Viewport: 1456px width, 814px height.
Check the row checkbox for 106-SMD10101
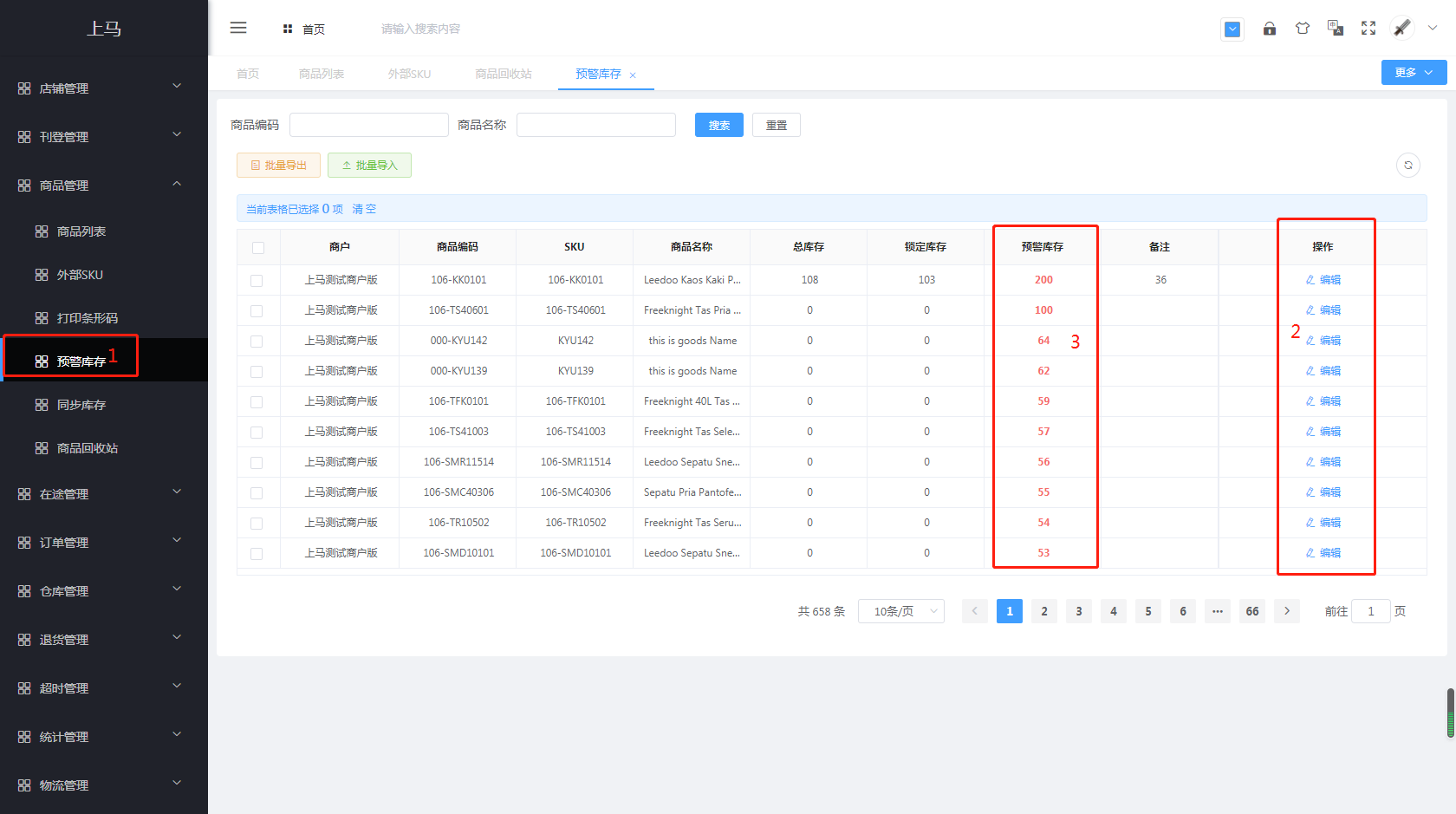[x=257, y=554]
